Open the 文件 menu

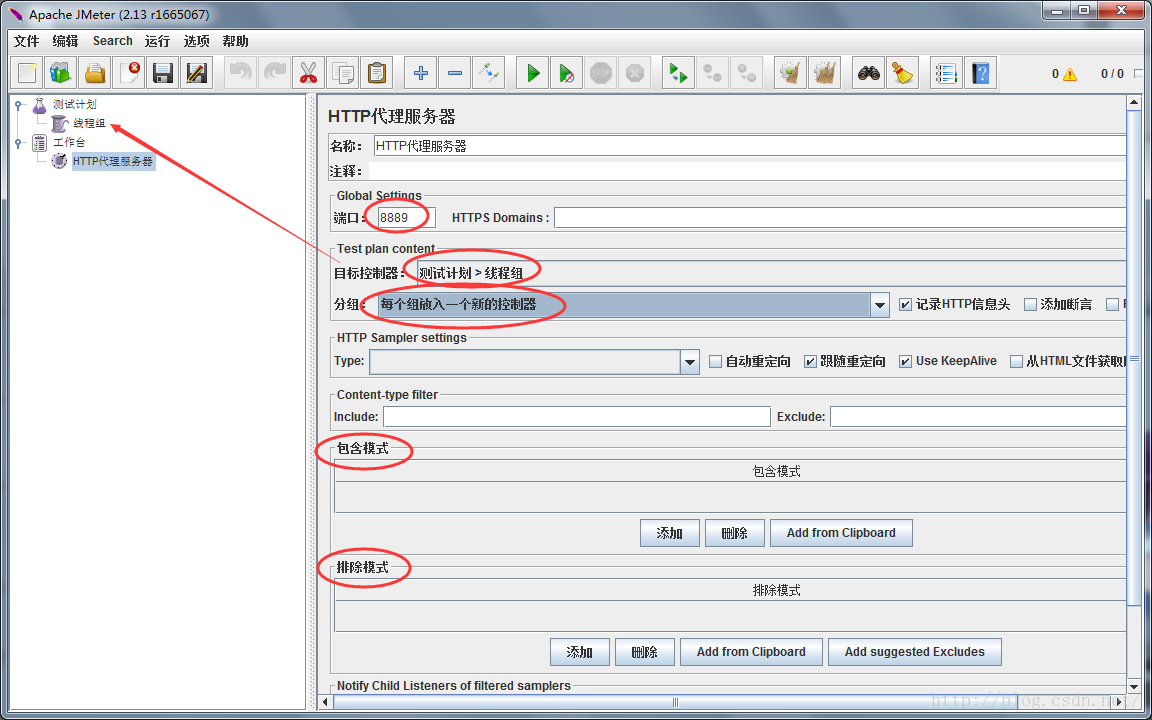26,41
